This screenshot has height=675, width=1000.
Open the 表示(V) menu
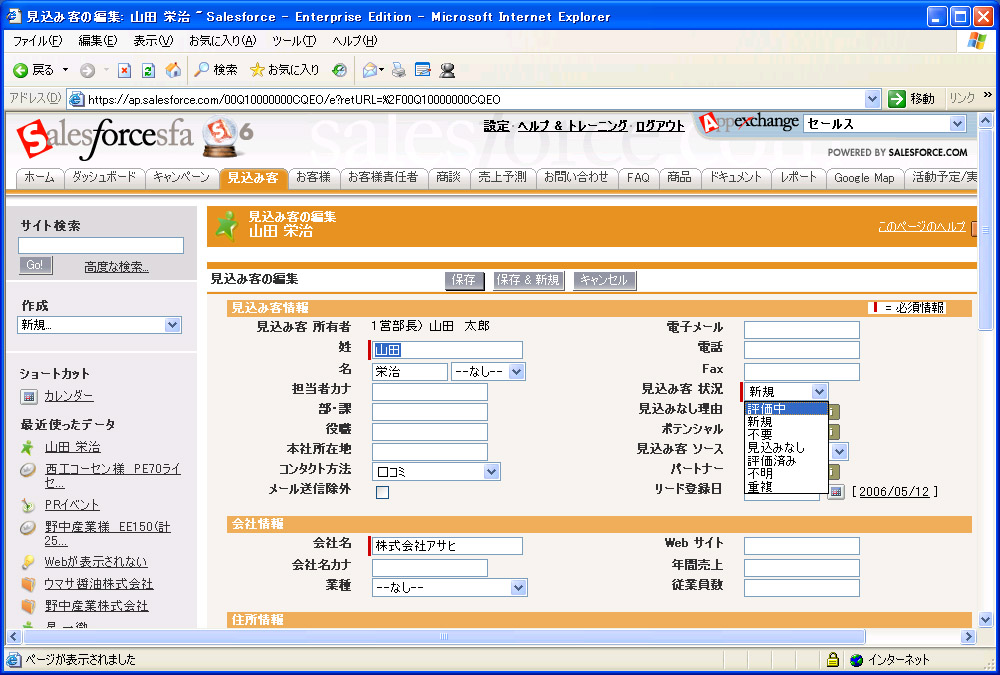pos(153,41)
